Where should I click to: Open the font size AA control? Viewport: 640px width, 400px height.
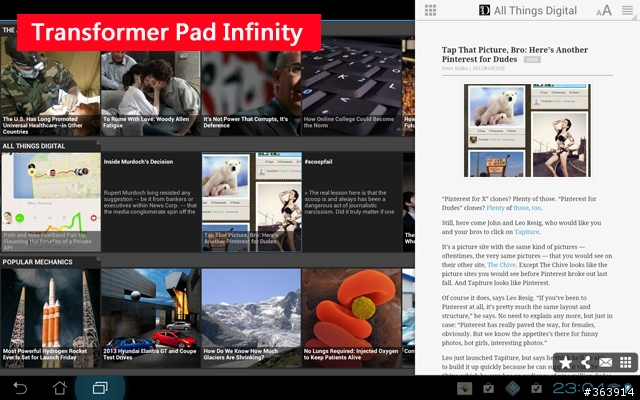(604, 11)
